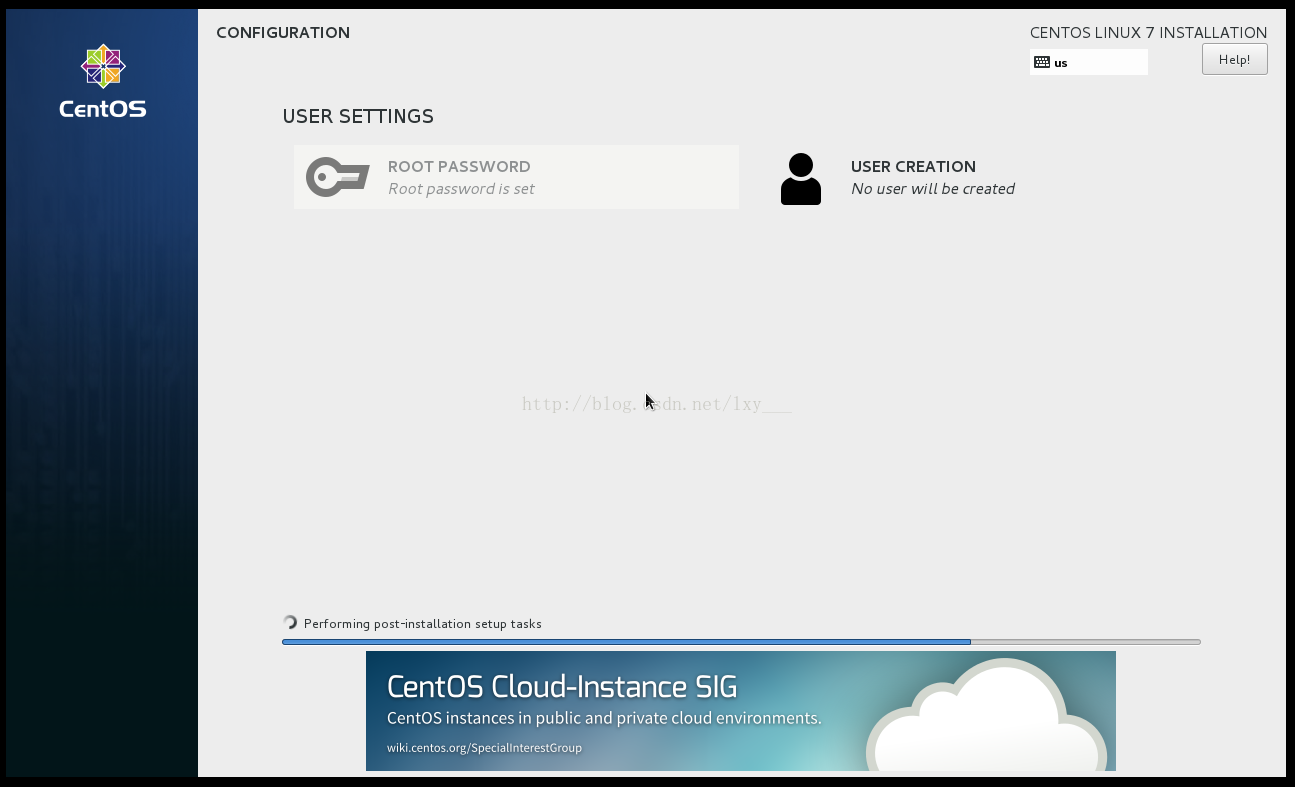Click the spinning progress indicator icon
The image size is (1295, 787).
290,623
